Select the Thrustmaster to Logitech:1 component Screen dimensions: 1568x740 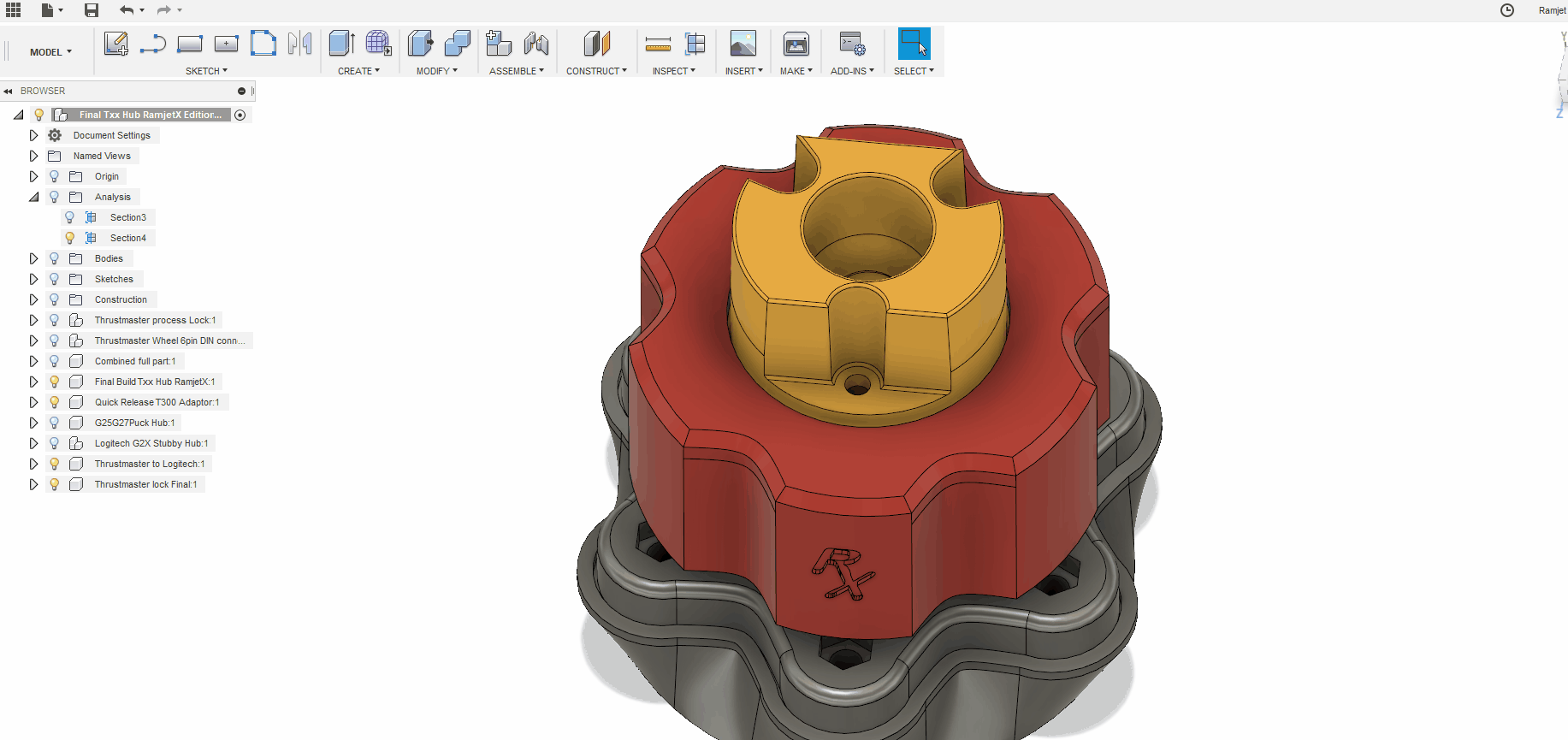pyautogui.click(x=149, y=464)
